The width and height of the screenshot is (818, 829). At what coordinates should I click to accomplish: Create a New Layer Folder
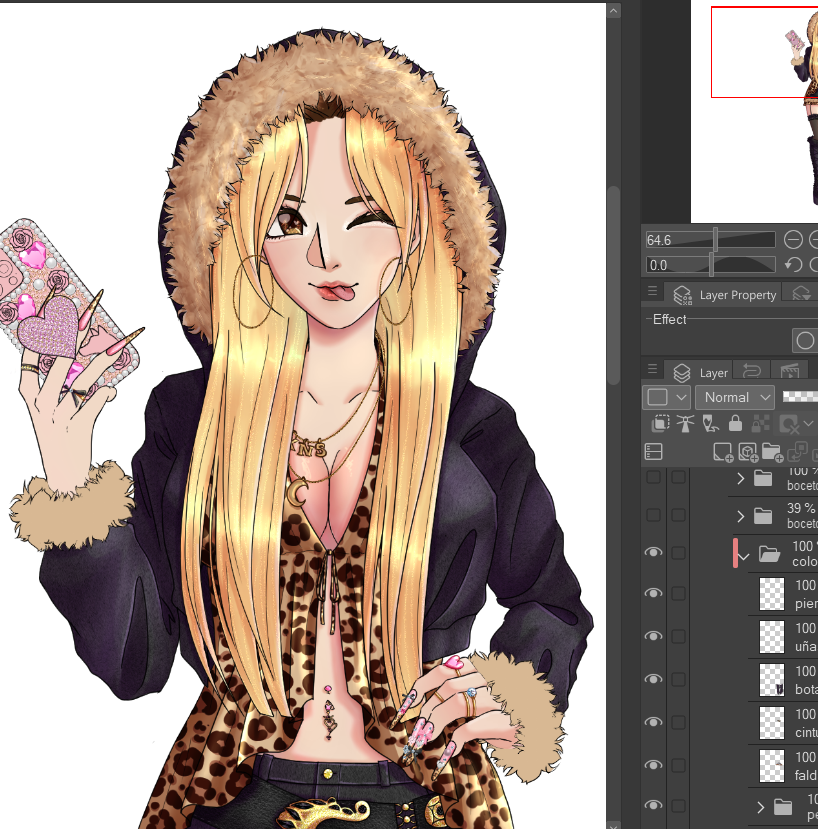click(772, 452)
